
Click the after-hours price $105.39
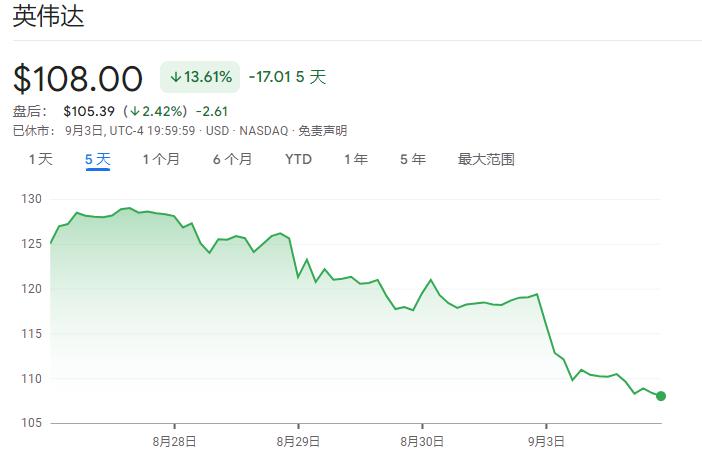click(83, 110)
